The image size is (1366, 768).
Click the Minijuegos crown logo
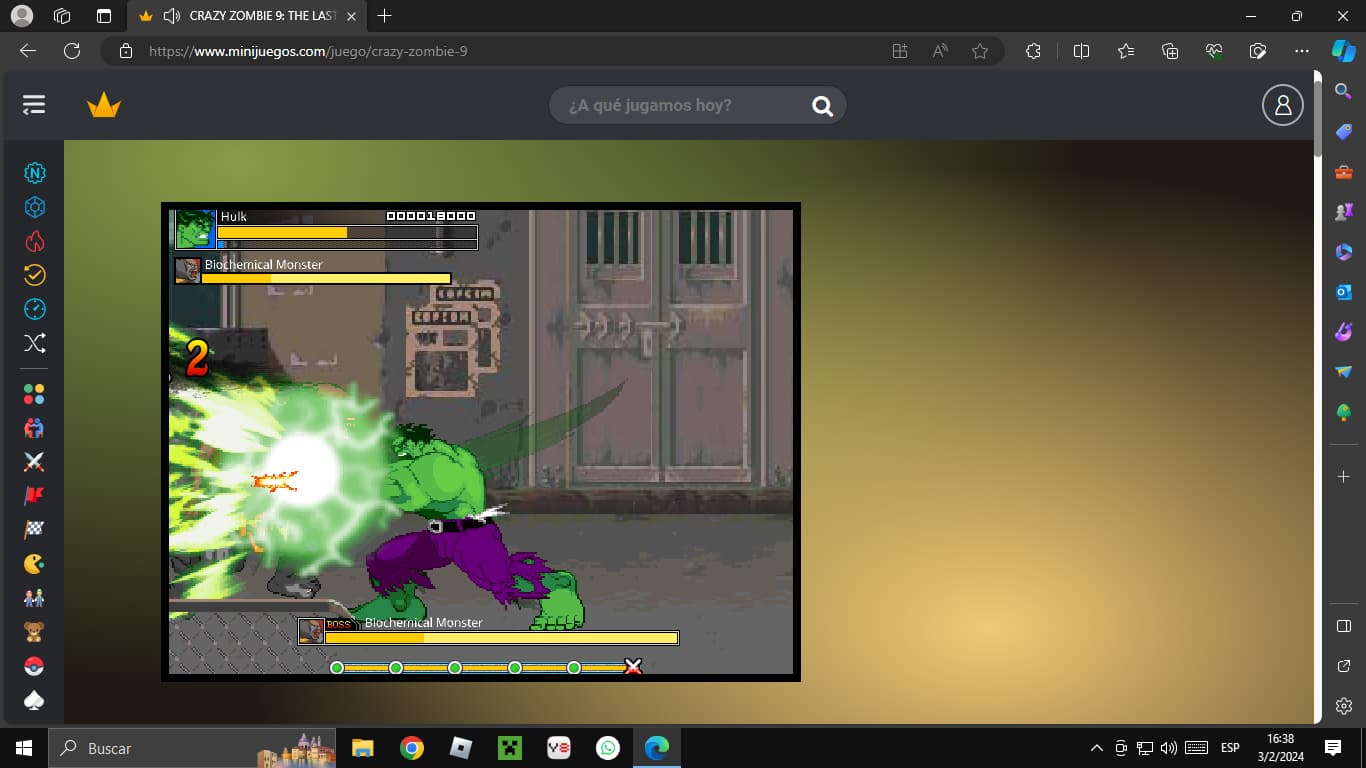click(104, 105)
